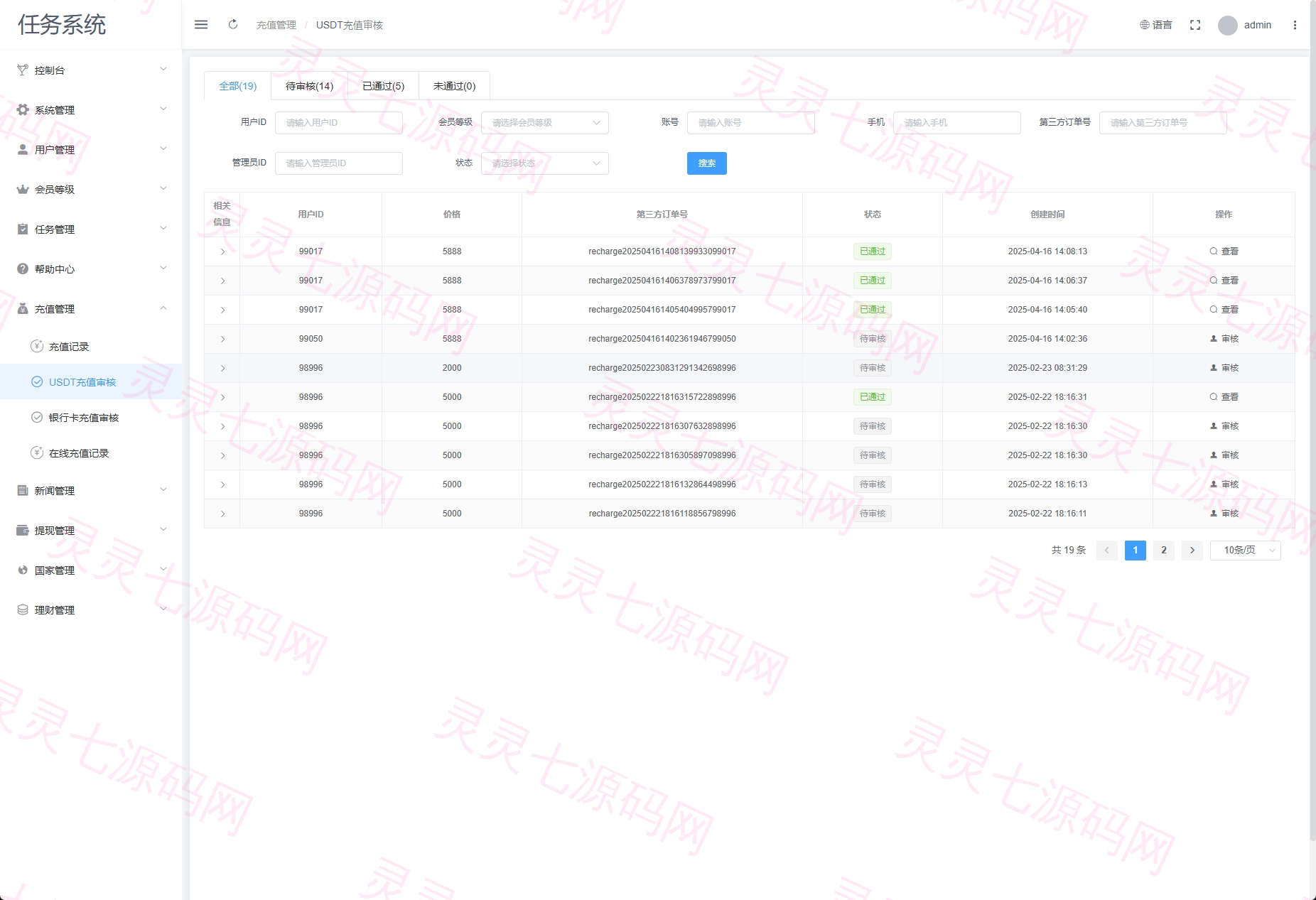Collapse the 充值管理 sidebar menu

[x=91, y=309]
